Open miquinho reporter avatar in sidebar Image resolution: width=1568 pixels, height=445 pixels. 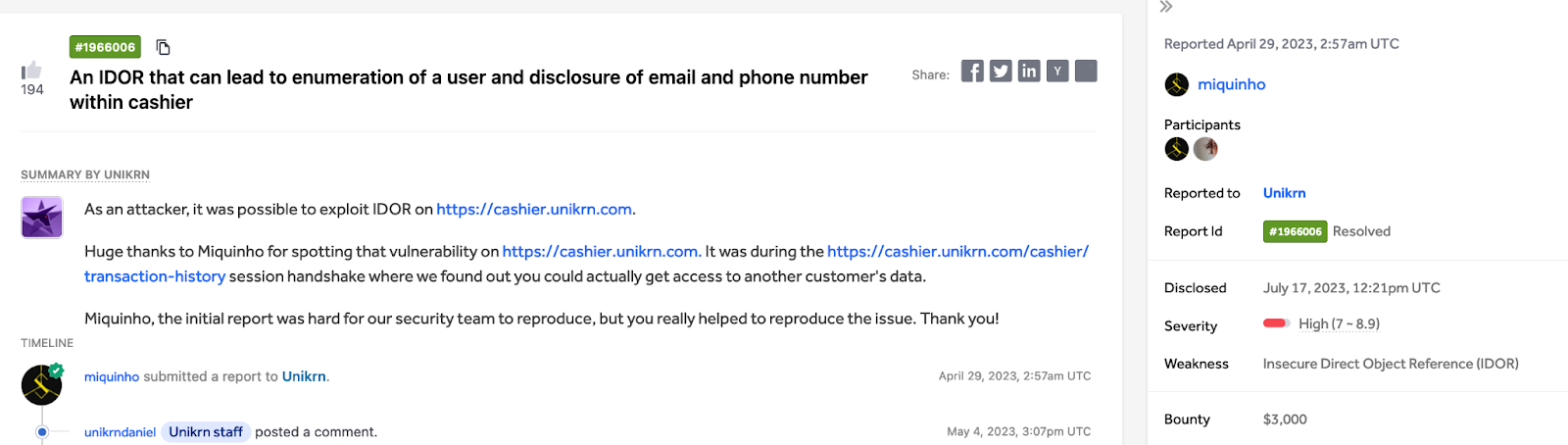coord(1177,84)
